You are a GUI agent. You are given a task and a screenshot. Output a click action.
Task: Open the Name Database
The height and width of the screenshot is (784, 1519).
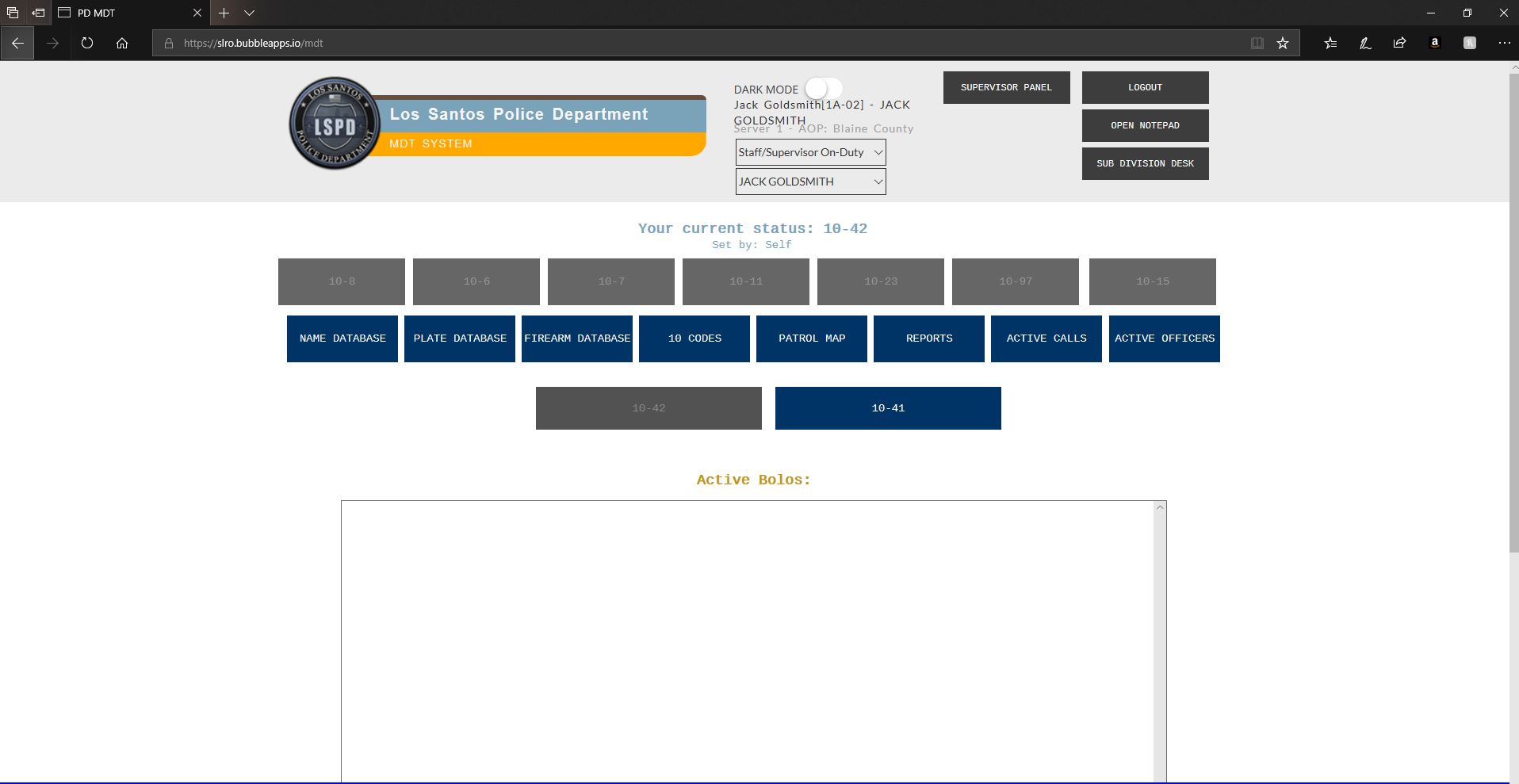[342, 338]
